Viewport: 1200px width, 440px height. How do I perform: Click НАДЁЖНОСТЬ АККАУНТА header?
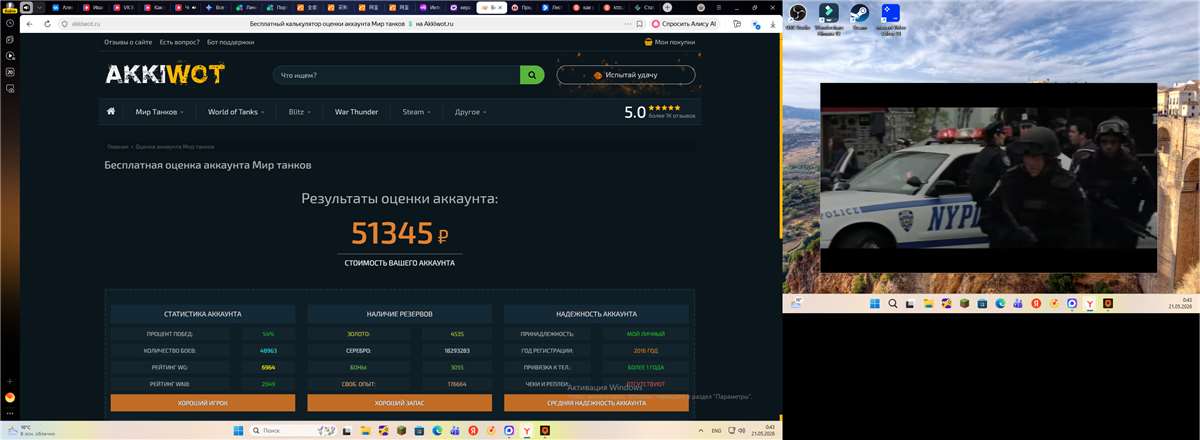(596, 314)
